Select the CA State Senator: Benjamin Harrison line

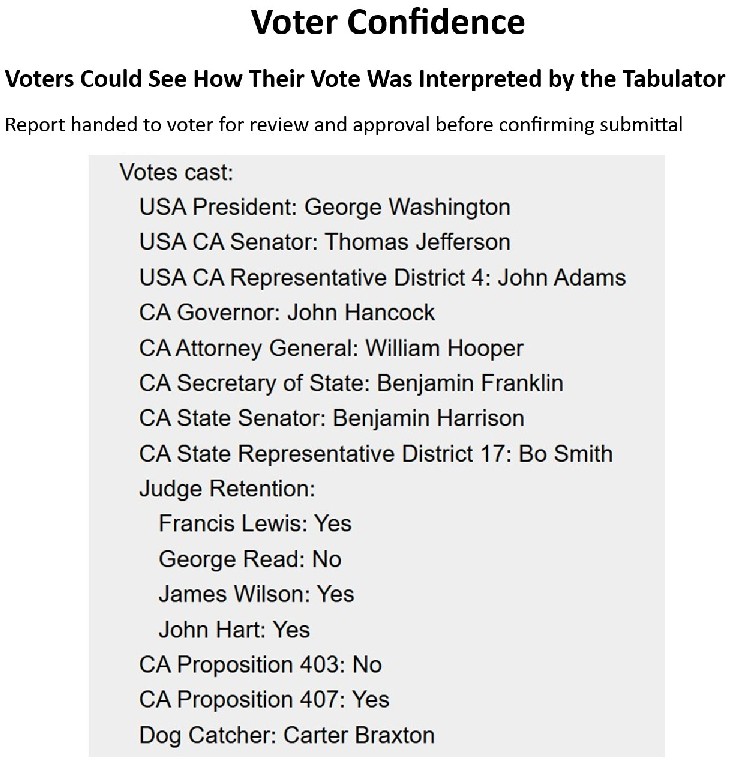click(332, 418)
